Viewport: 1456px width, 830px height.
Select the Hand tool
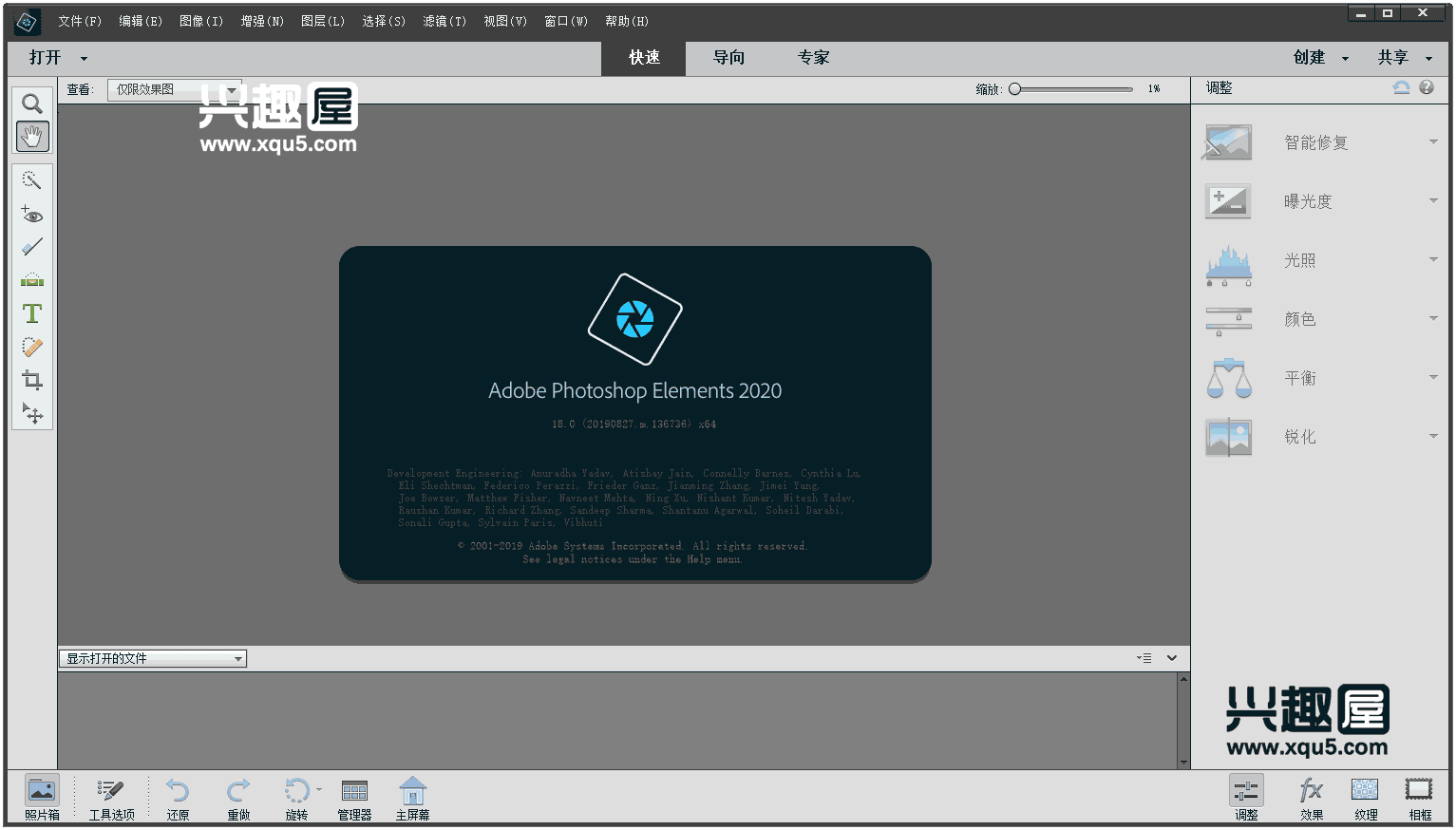[x=32, y=137]
